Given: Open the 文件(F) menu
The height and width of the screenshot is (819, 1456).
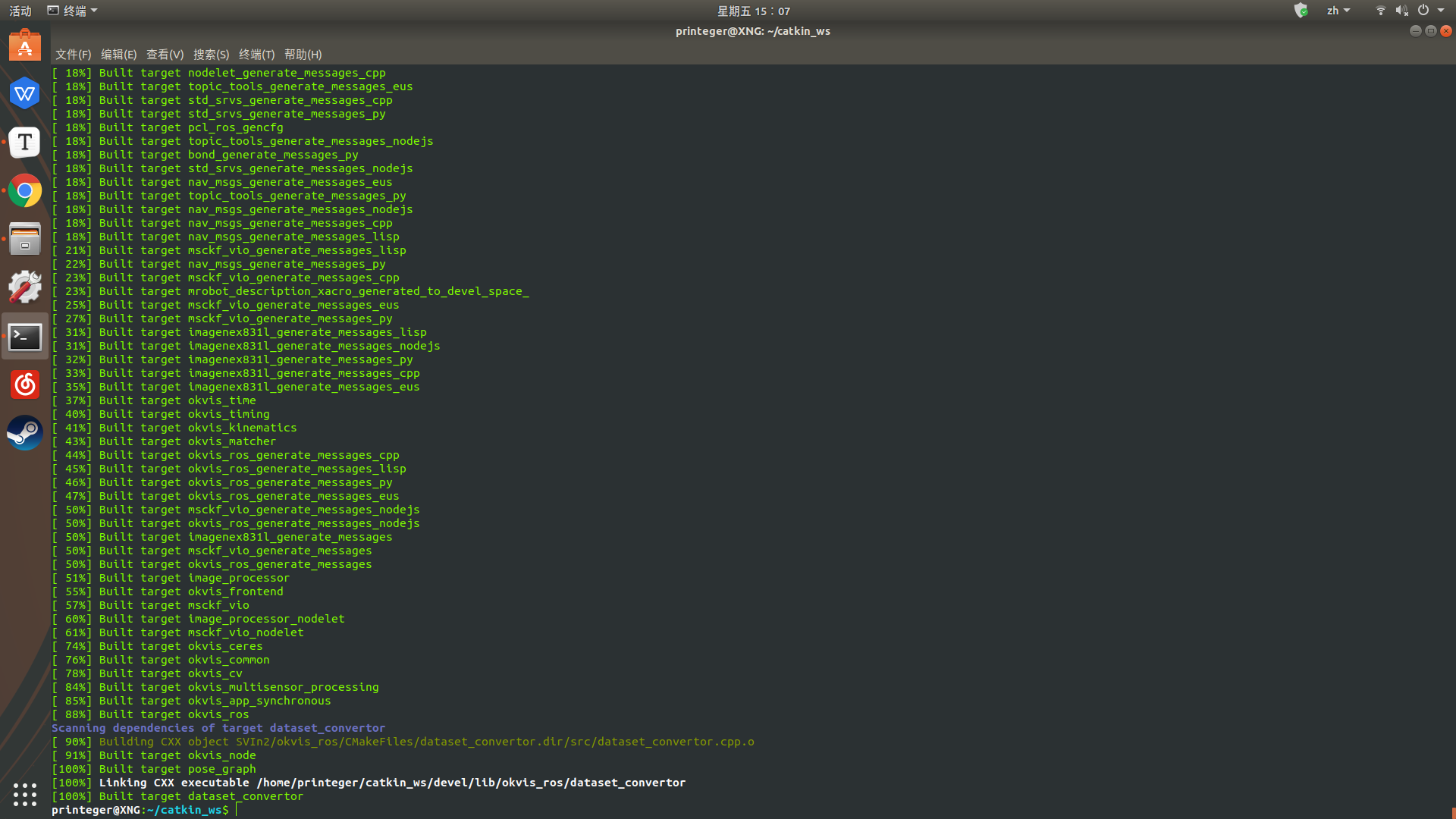Looking at the screenshot, I should click(73, 55).
